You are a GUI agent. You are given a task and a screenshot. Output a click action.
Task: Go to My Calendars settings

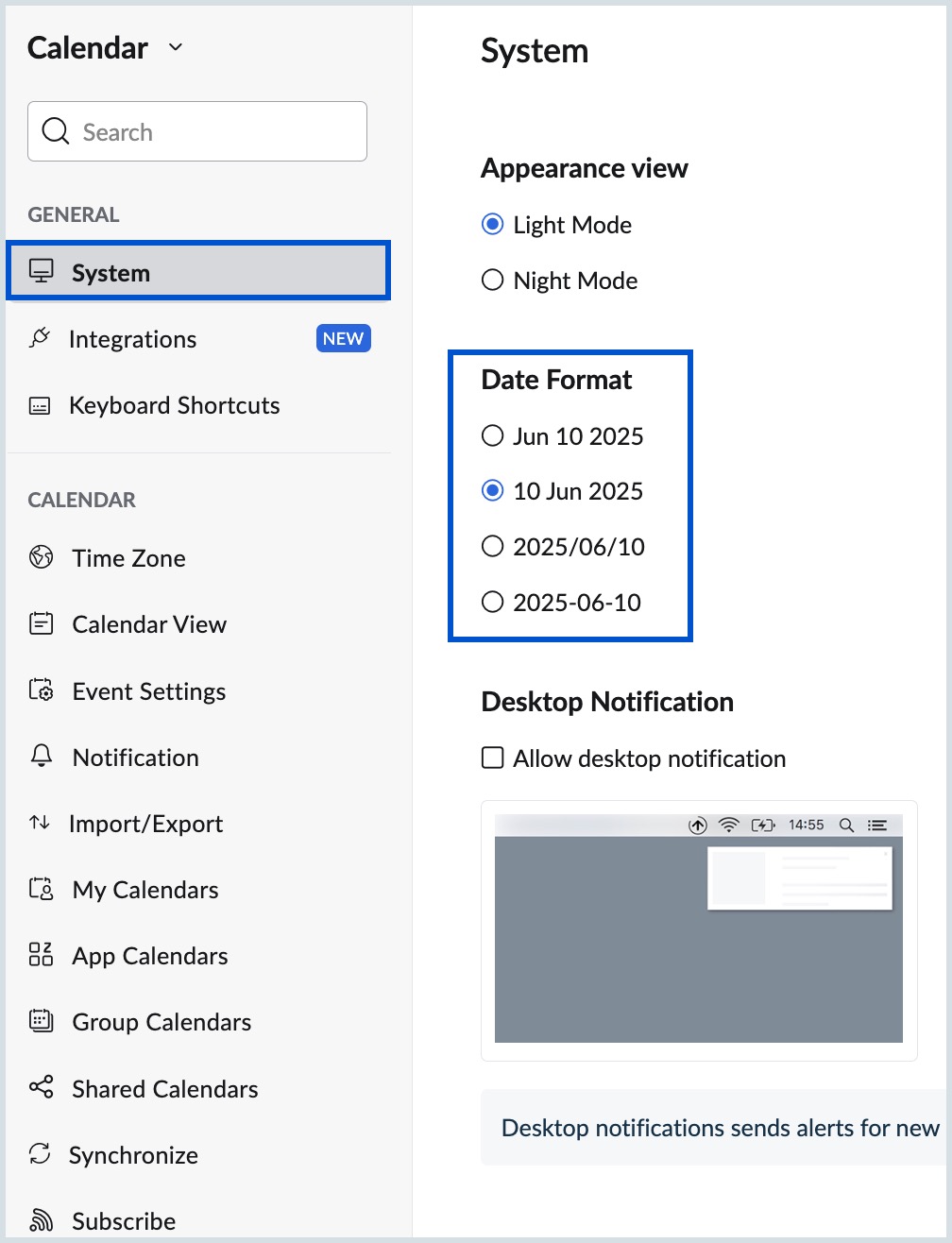145,890
